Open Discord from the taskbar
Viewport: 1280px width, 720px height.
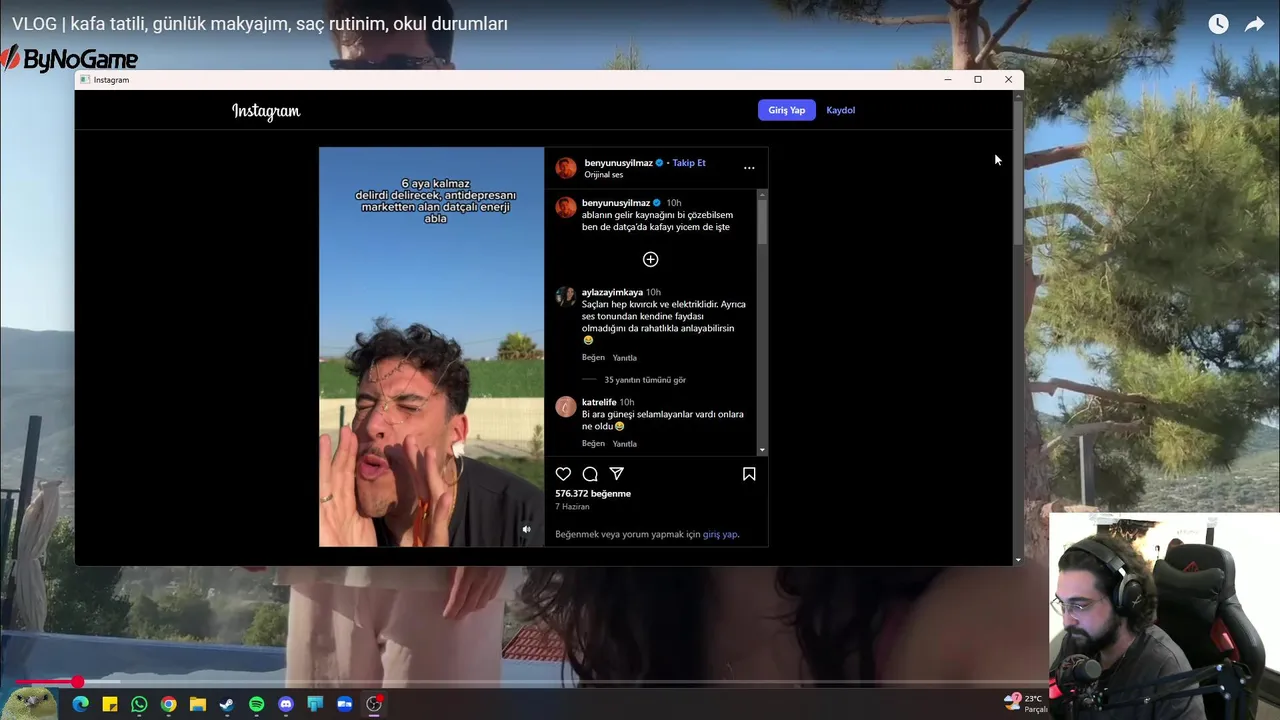click(286, 704)
